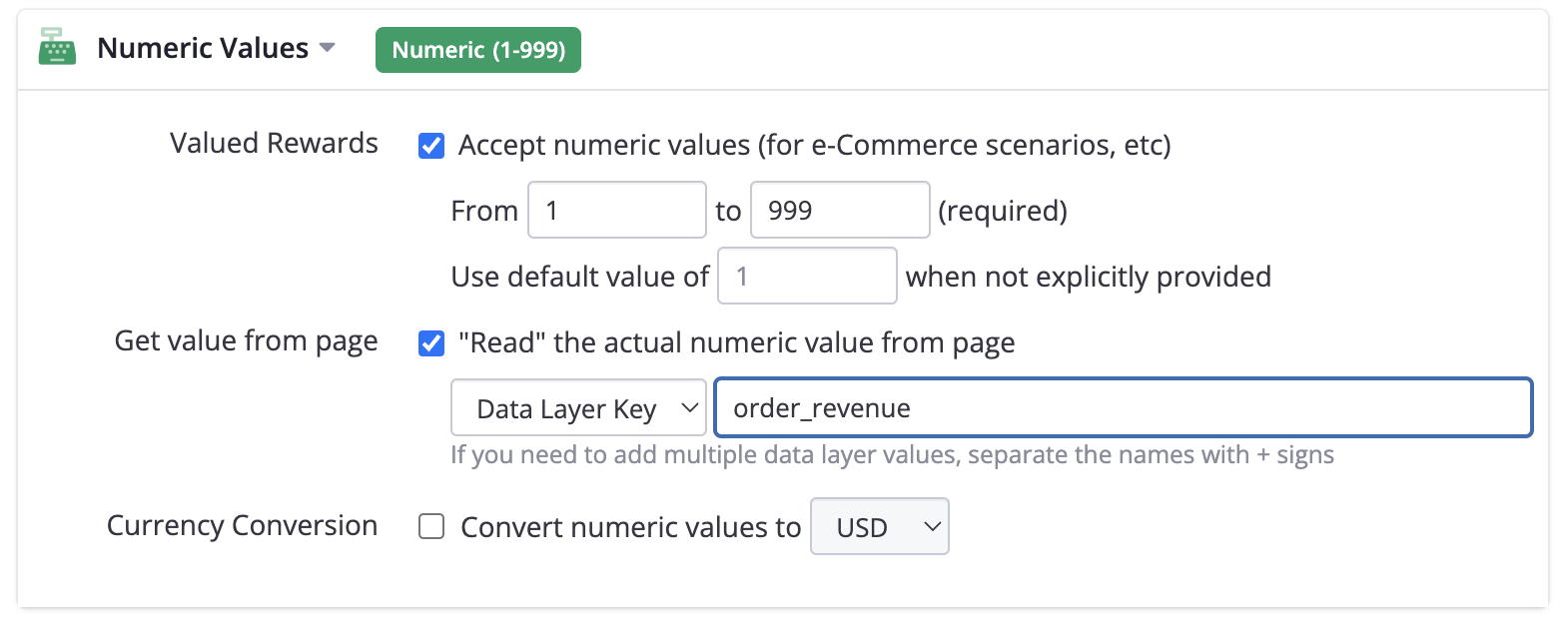Screen dimensions: 1568x621
Task: Uncheck Accept numeric values checkbox
Action: pyautogui.click(x=431, y=146)
